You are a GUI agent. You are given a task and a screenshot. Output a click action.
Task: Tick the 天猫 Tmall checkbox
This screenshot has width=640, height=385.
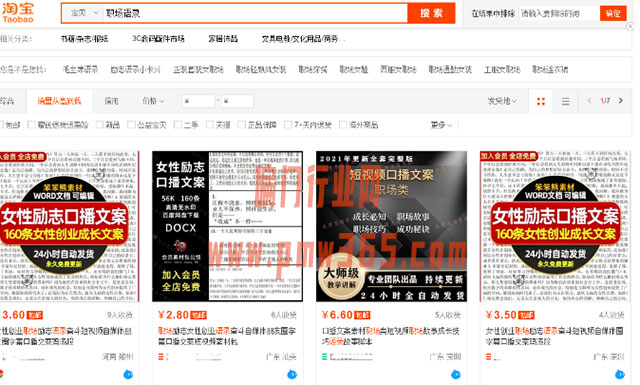[210, 125]
